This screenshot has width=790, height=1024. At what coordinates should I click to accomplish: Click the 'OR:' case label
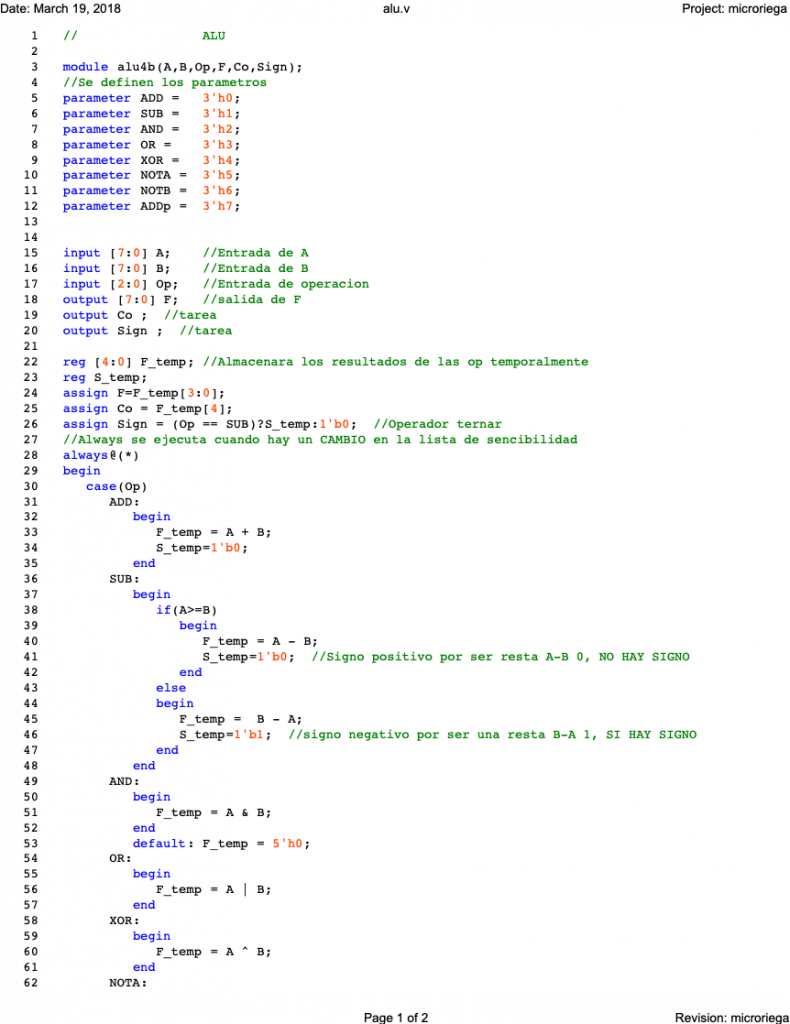click(x=120, y=859)
